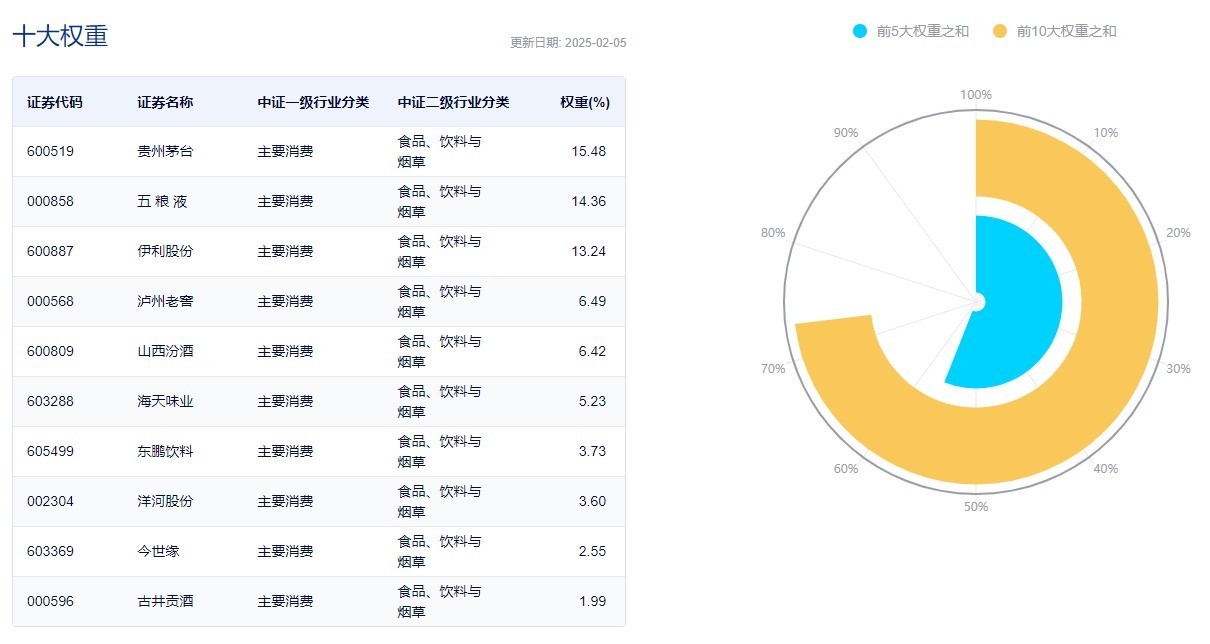The image size is (1210, 644).
Task: Click 主要消费 in the 贵州茅台 row
Action: click(285, 151)
